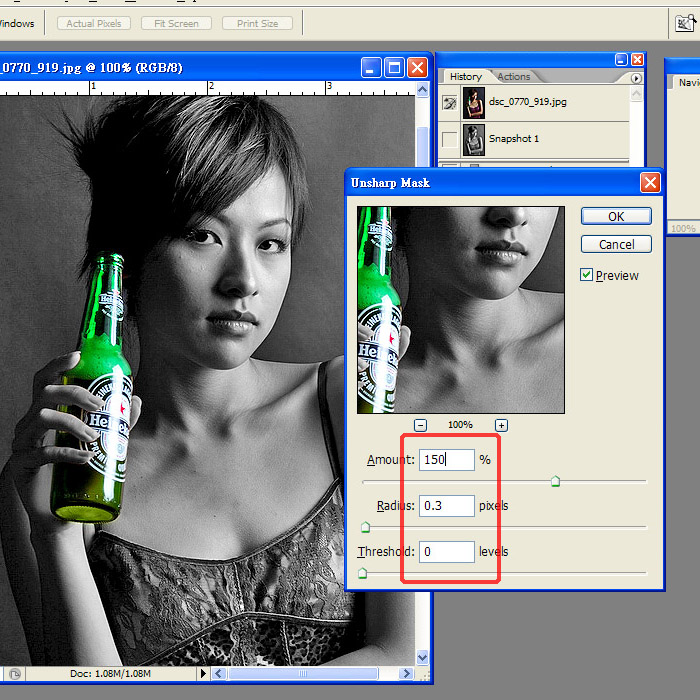Open the status bar info popup arrow
Viewport: 700px width, 700px height.
205,674
